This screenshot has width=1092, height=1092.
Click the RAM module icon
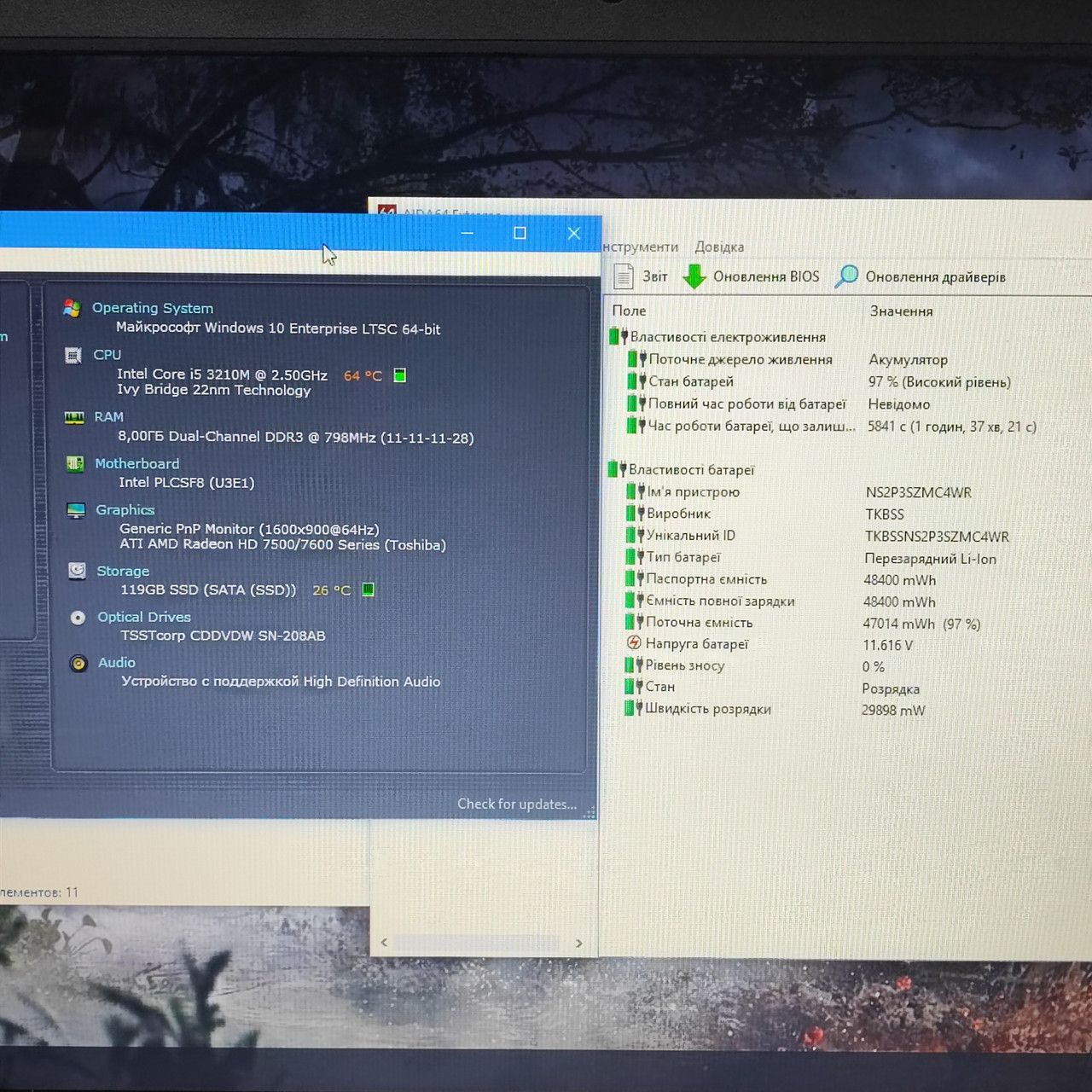74,417
